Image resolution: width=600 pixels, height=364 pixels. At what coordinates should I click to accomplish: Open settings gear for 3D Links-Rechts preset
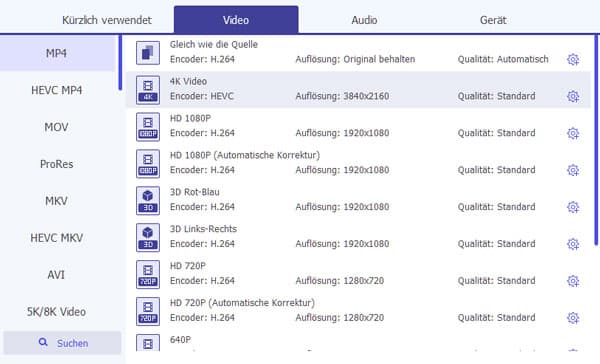572,244
